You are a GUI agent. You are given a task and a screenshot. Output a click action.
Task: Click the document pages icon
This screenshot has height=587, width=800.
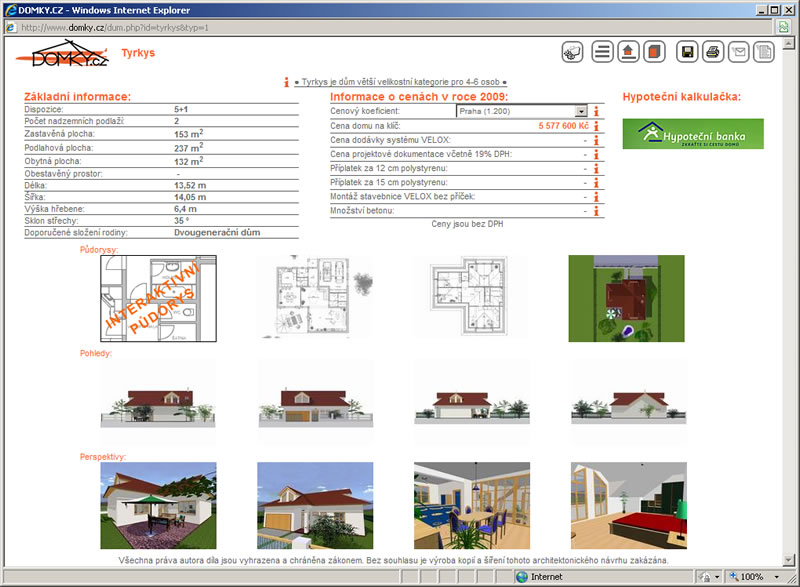point(764,53)
